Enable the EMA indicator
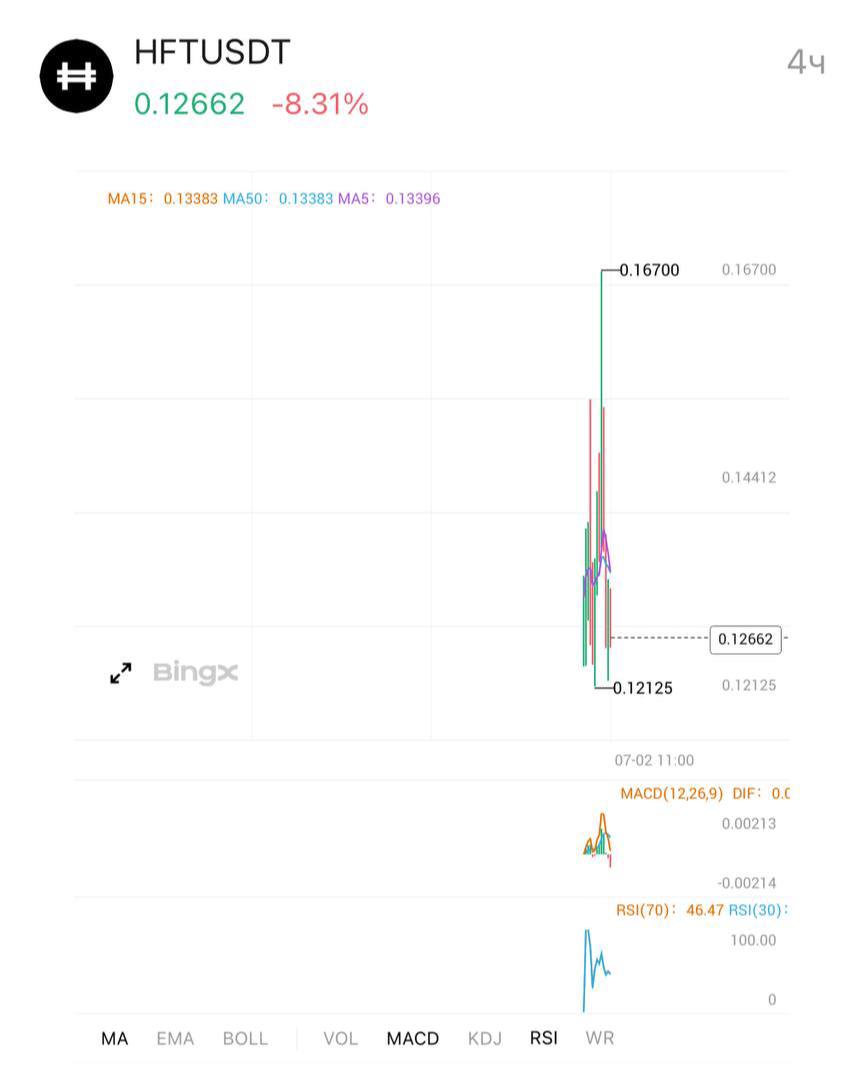 click(176, 1039)
